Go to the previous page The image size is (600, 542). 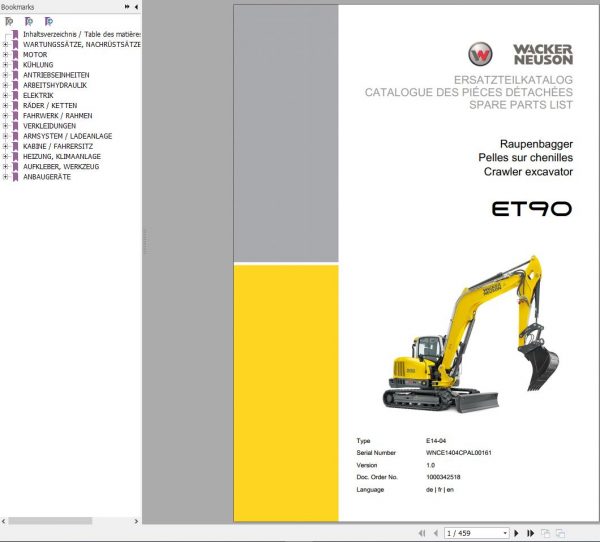(x=435, y=533)
